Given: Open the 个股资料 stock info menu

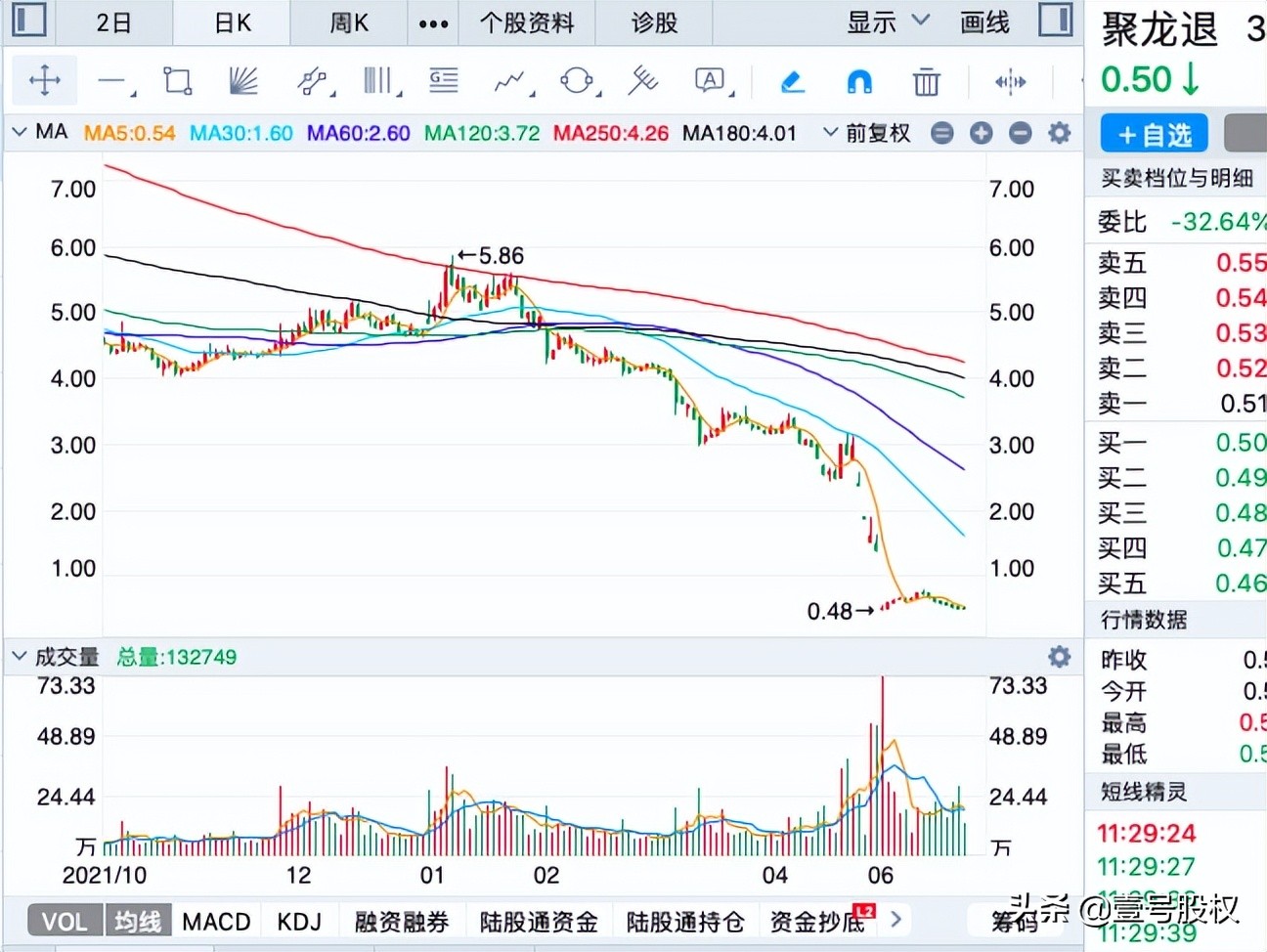Looking at the screenshot, I should pyautogui.click(x=527, y=22).
